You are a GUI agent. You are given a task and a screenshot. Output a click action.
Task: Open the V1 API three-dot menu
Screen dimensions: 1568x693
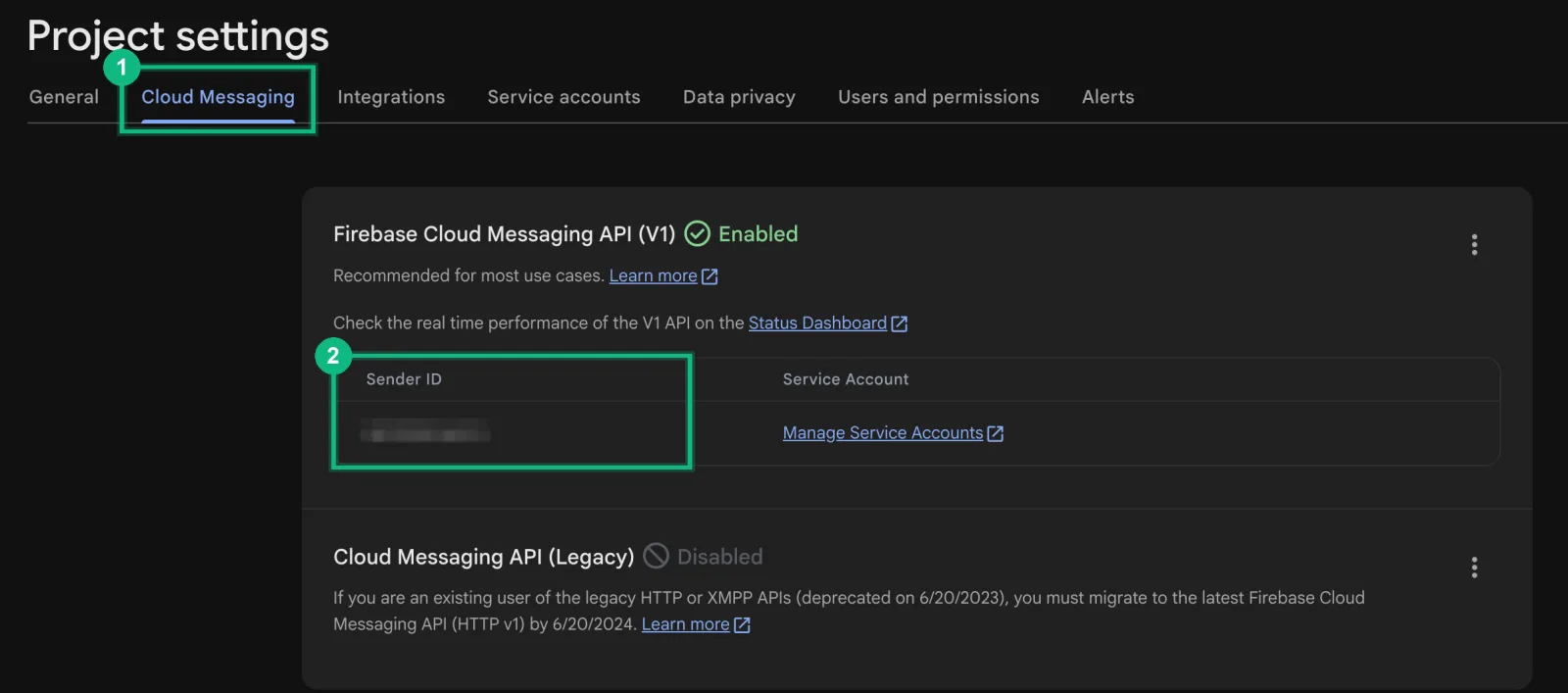tap(1474, 245)
